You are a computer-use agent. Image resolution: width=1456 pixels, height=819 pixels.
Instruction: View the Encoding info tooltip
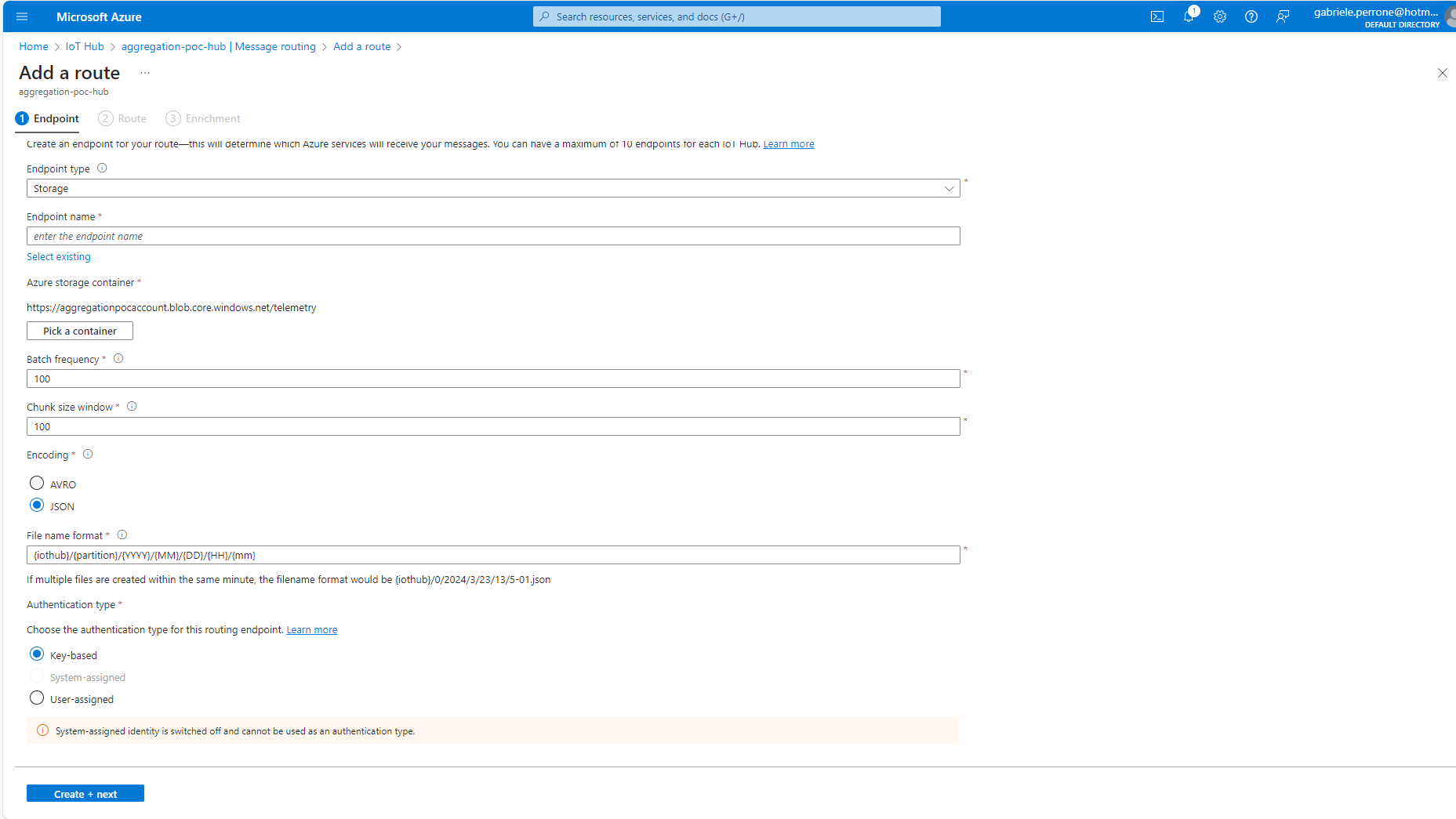(x=87, y=454)
